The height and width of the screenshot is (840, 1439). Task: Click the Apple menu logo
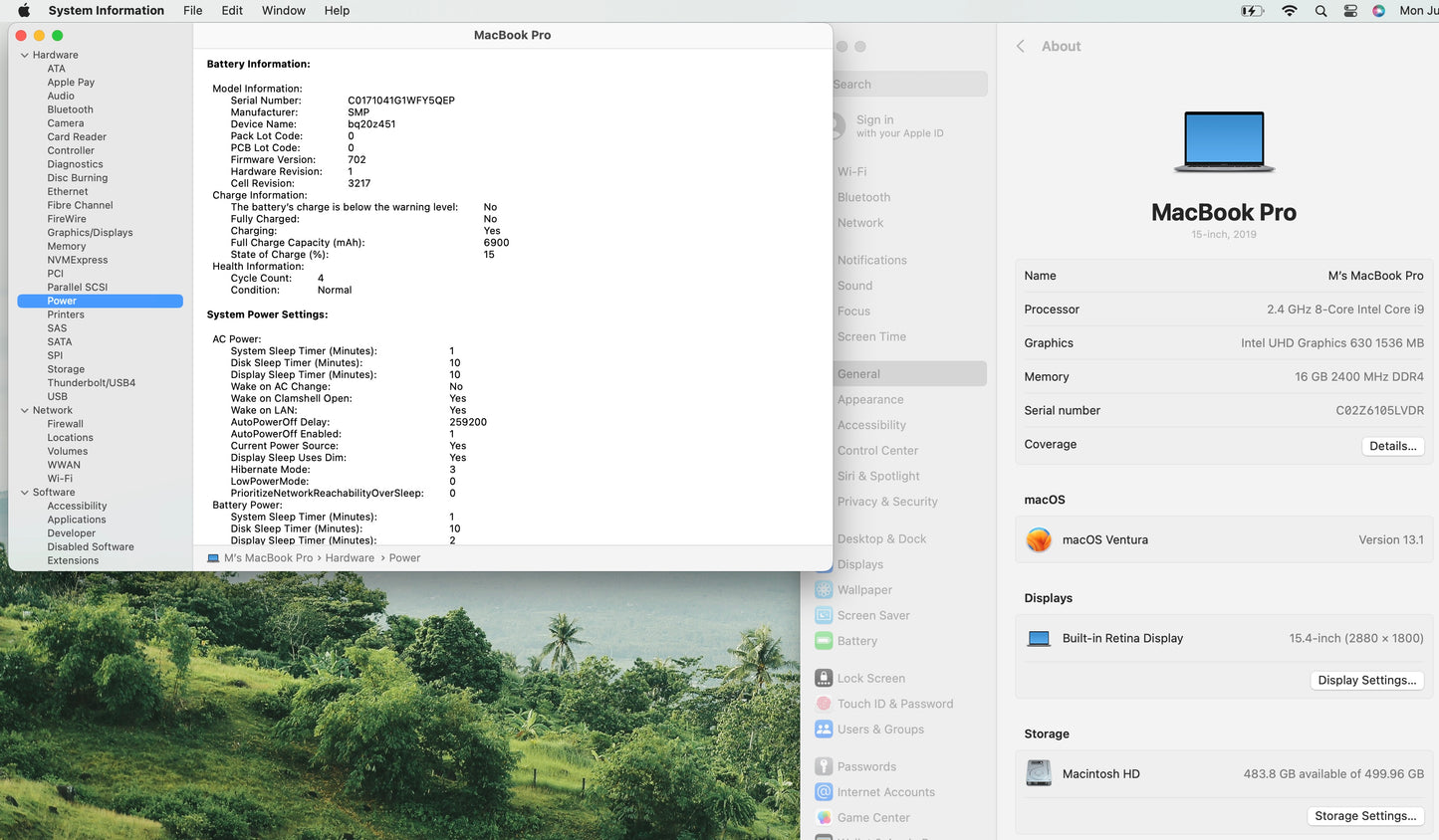click(x=24, y=11)
